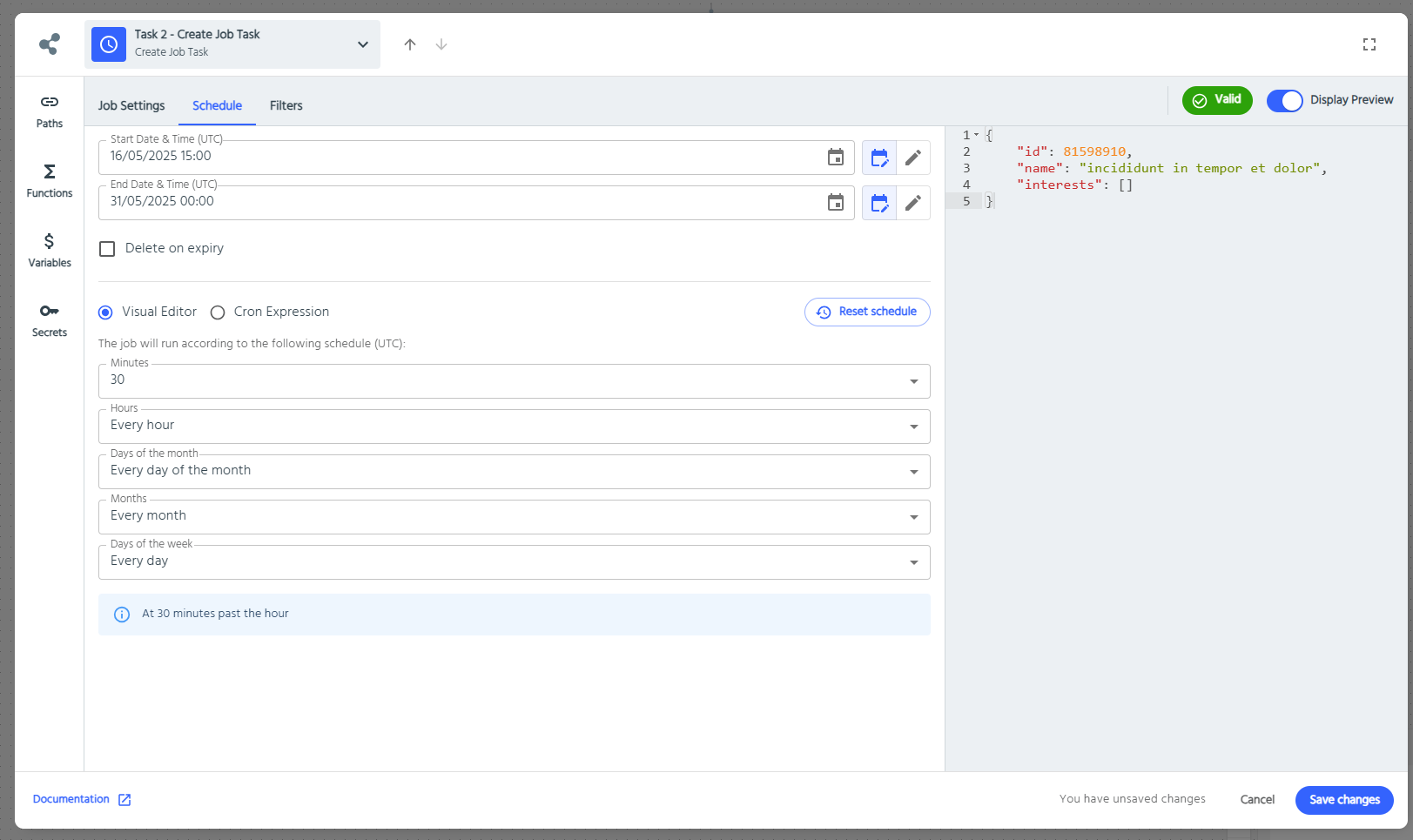Image resolution: width=1413 pixels, height=840 pixels.
Task: Check the Delete on expiry checkbox
Action: point(107,249)
